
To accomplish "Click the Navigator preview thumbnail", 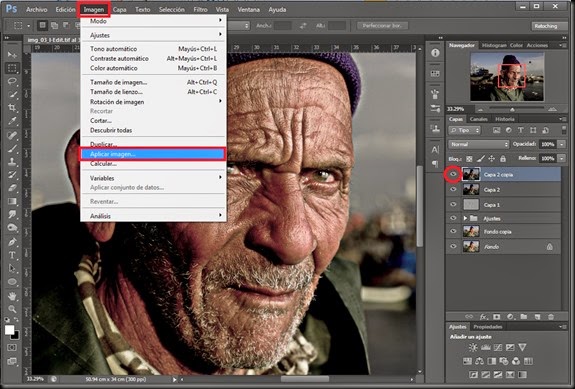I will click(x=507, y=77).
